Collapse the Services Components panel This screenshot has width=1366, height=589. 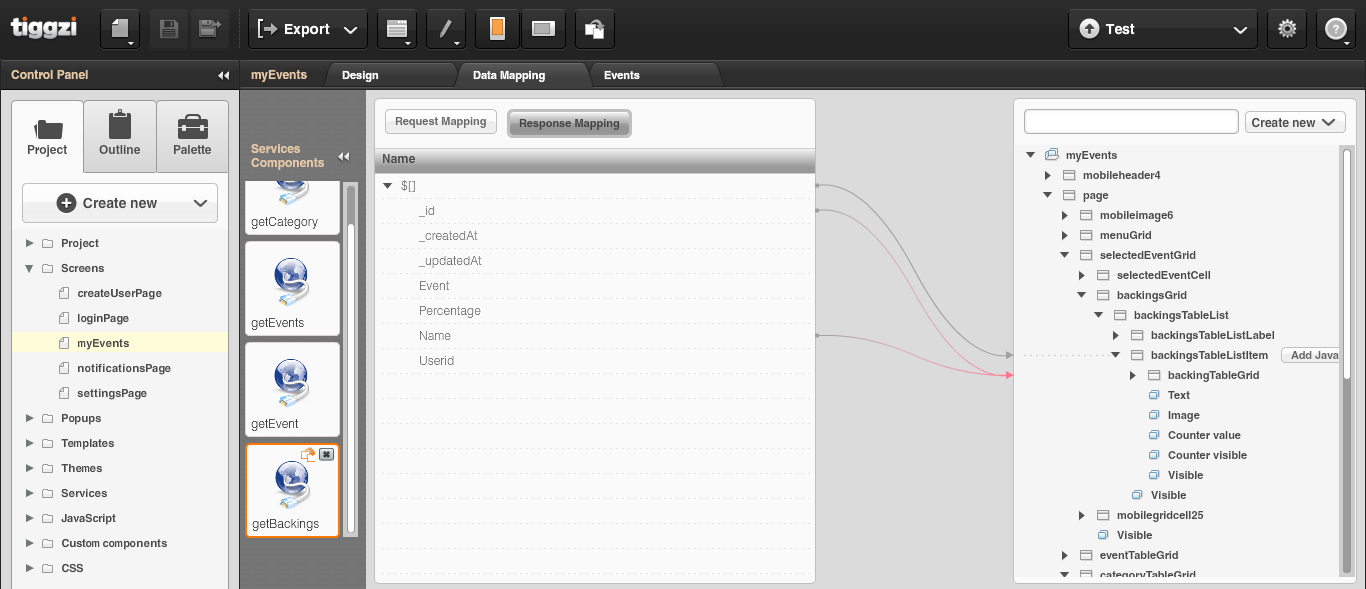click(343, 156)
